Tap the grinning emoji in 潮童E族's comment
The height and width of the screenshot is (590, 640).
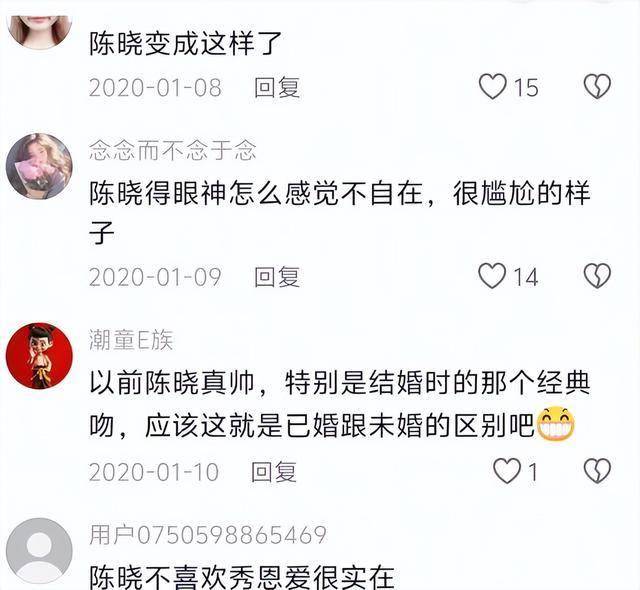(556, 425)
